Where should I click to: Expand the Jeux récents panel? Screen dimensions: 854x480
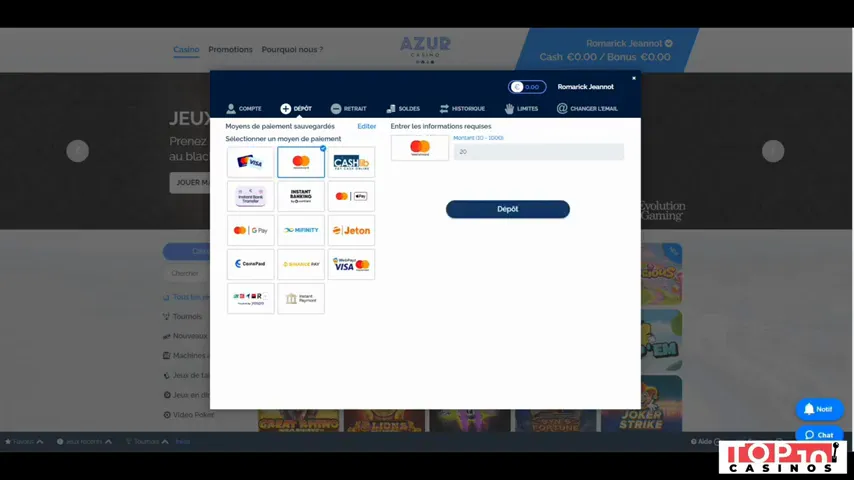tap(84, 441)
